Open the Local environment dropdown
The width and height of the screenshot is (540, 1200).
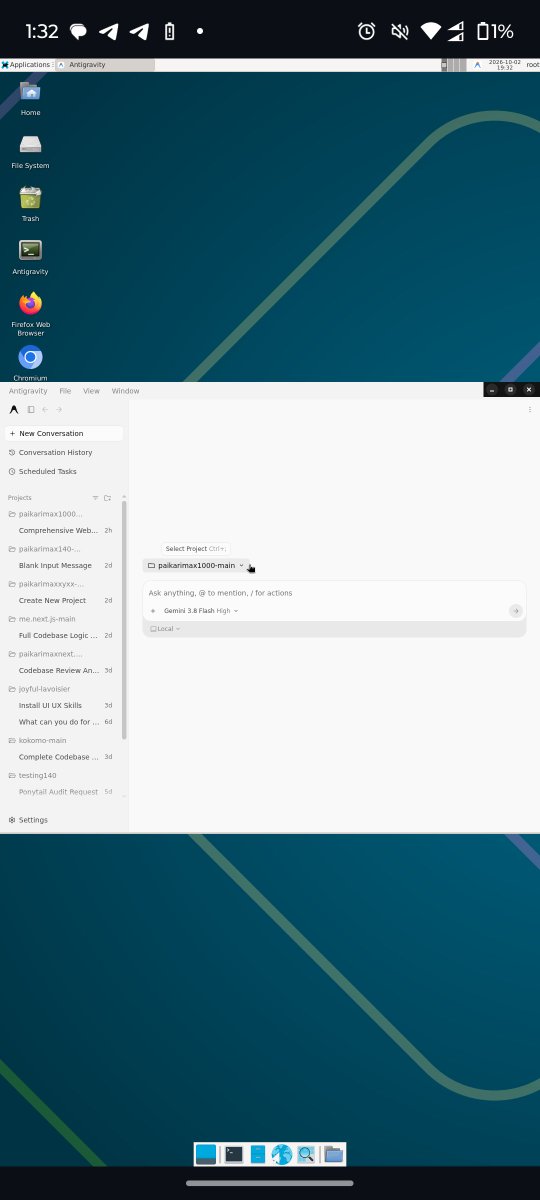165,629
